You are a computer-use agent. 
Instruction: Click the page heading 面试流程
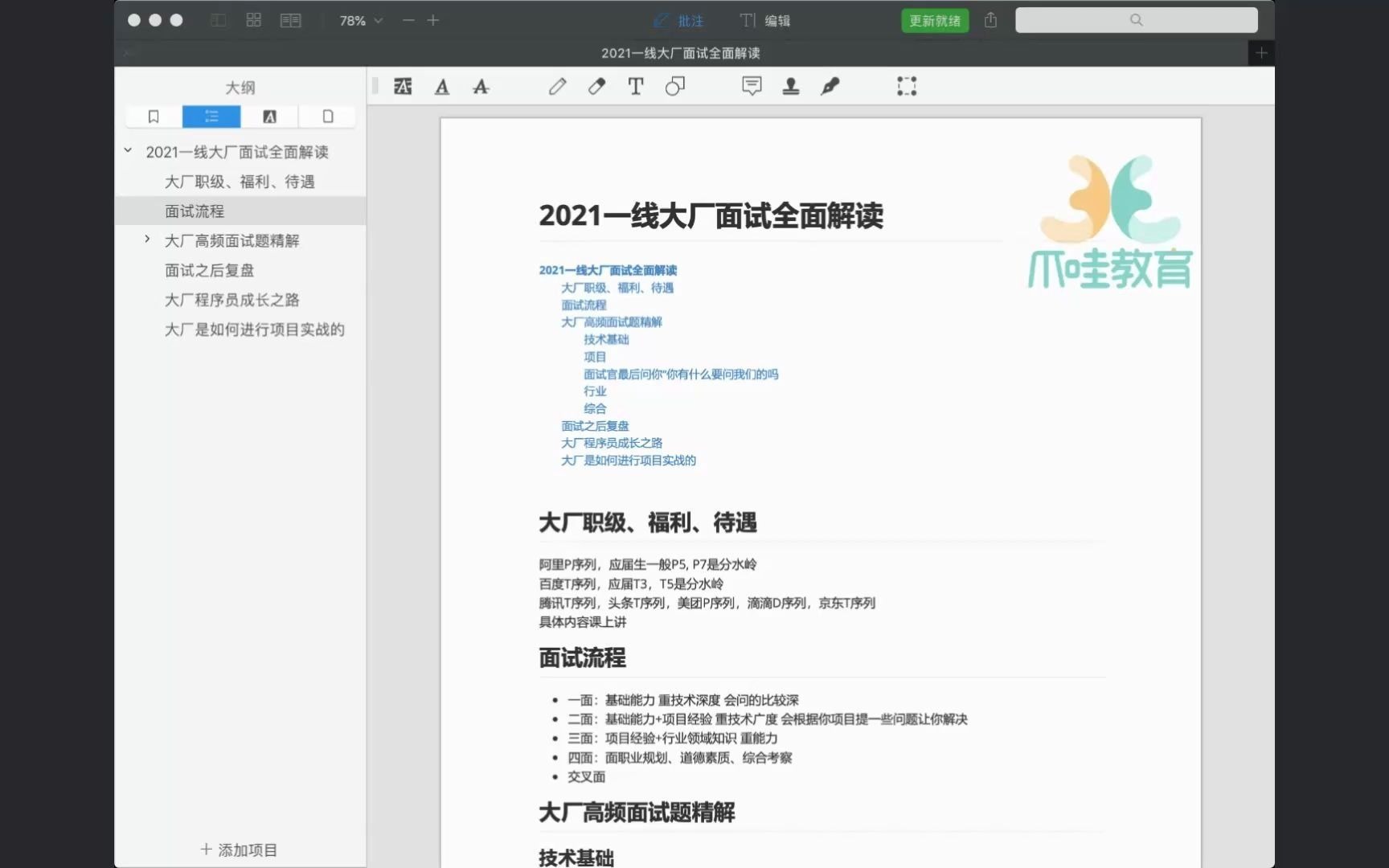582,658
